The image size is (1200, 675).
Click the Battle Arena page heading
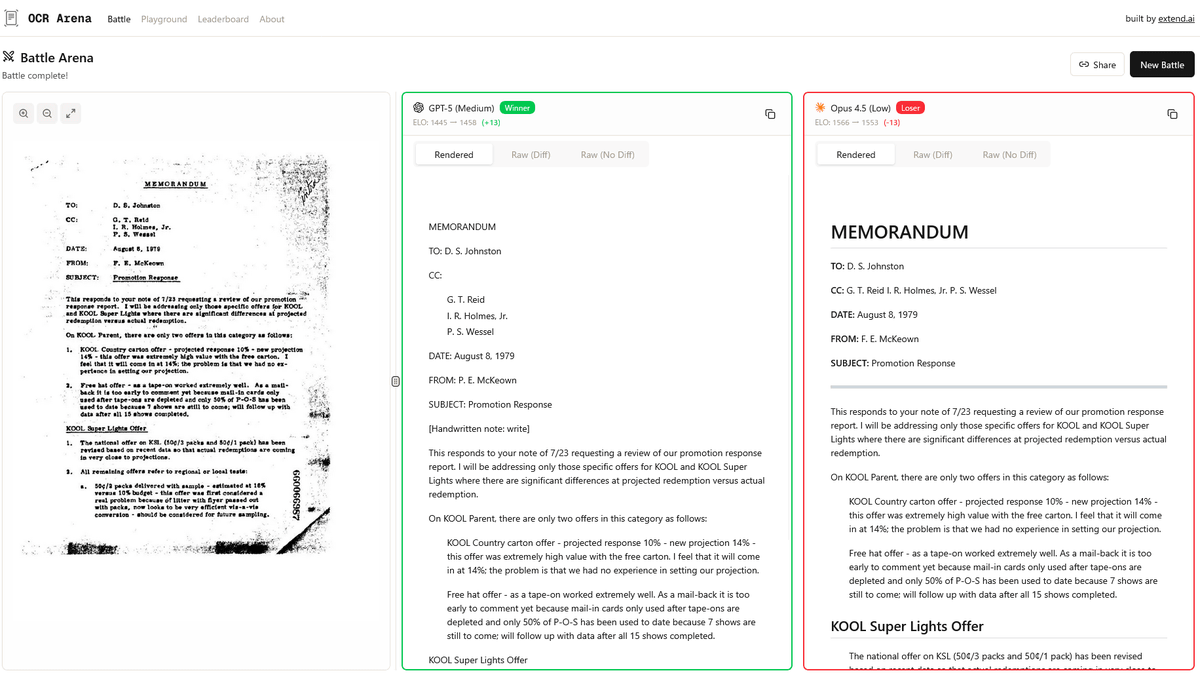coord(57,57)
